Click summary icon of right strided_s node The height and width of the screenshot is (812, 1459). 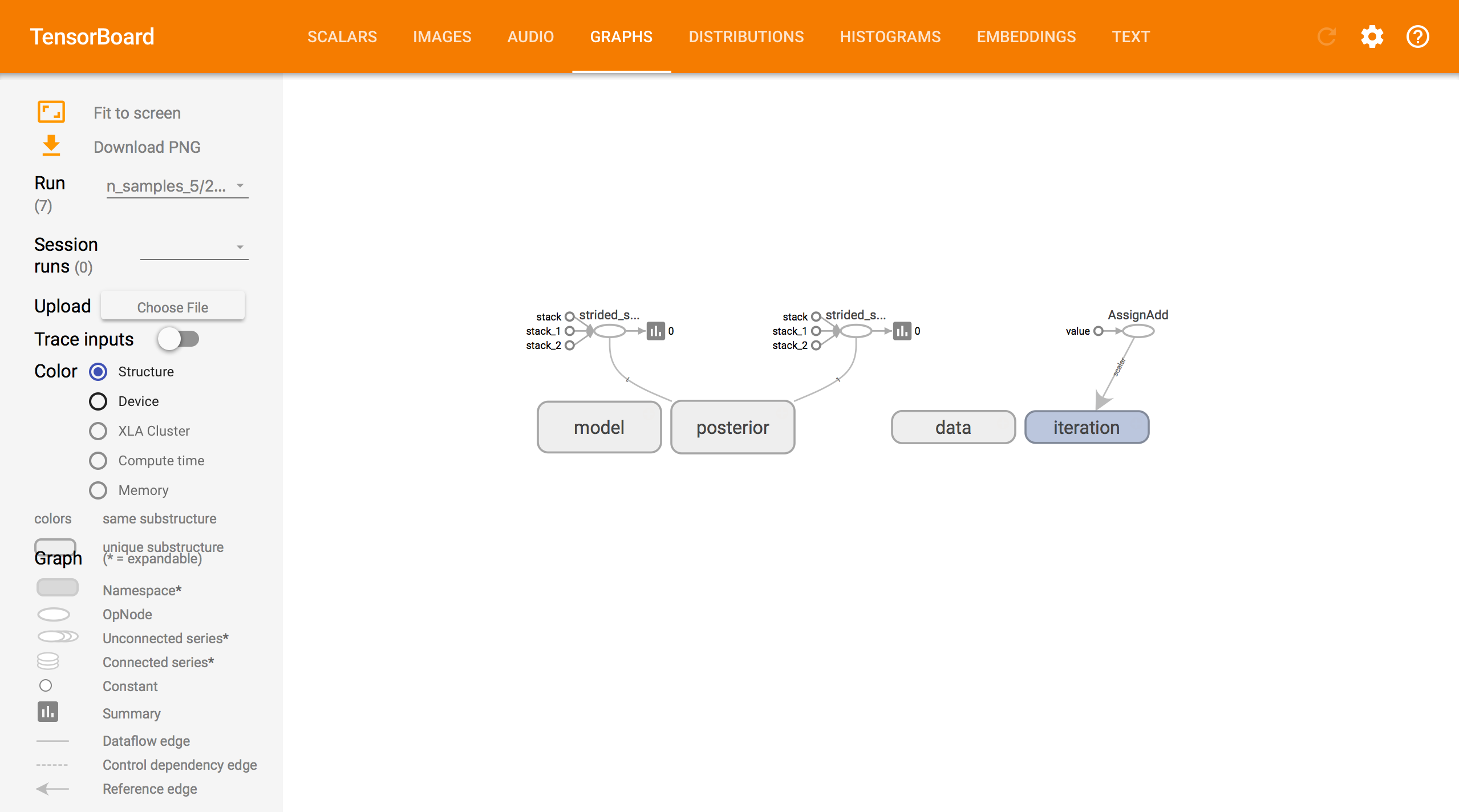tap(902, 331)
